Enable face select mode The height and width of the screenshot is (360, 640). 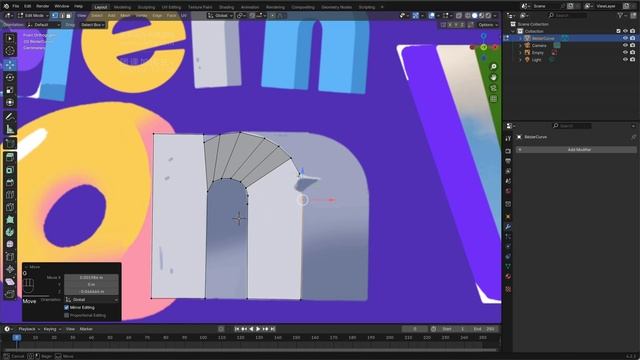pos(68,16)
